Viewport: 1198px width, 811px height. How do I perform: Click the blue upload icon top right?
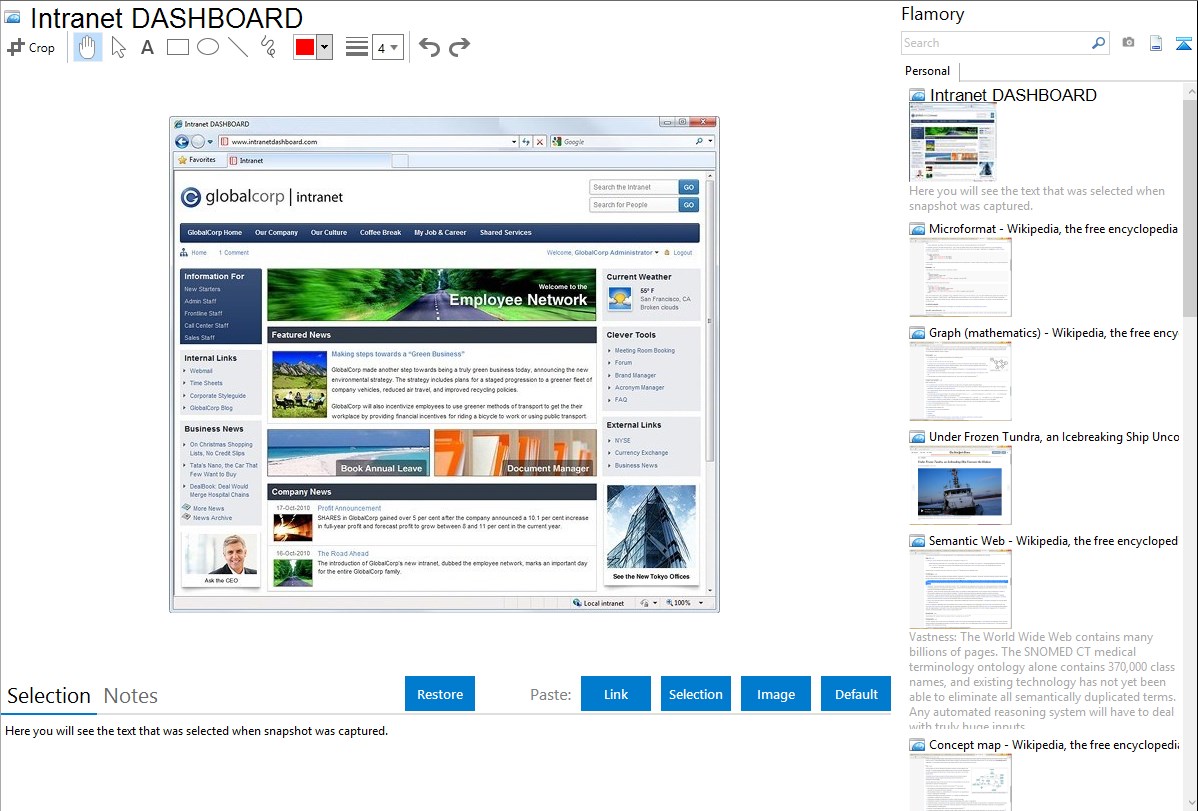click(1183, 43)
